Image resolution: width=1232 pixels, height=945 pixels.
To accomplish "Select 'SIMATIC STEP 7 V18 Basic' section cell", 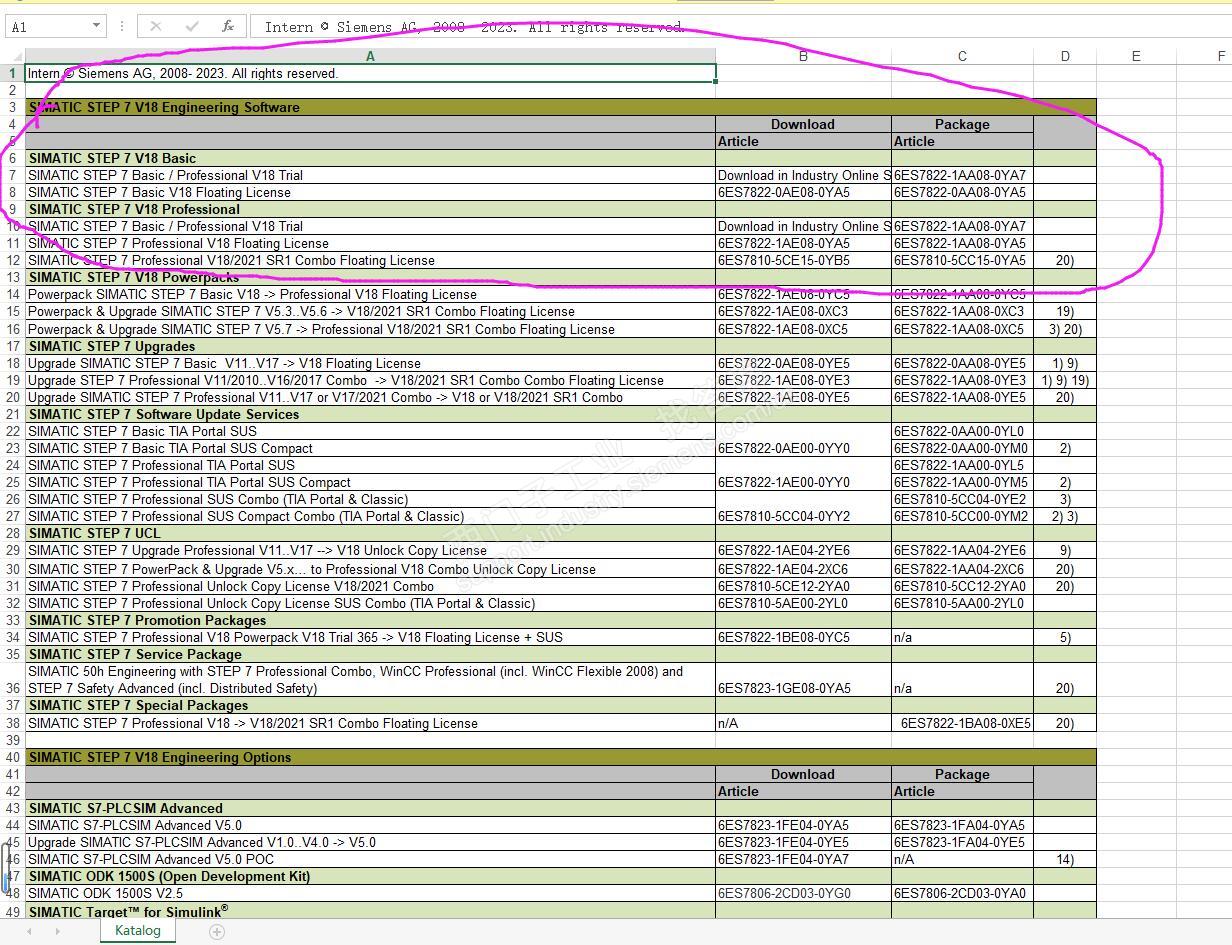I will tap(370, 158).
